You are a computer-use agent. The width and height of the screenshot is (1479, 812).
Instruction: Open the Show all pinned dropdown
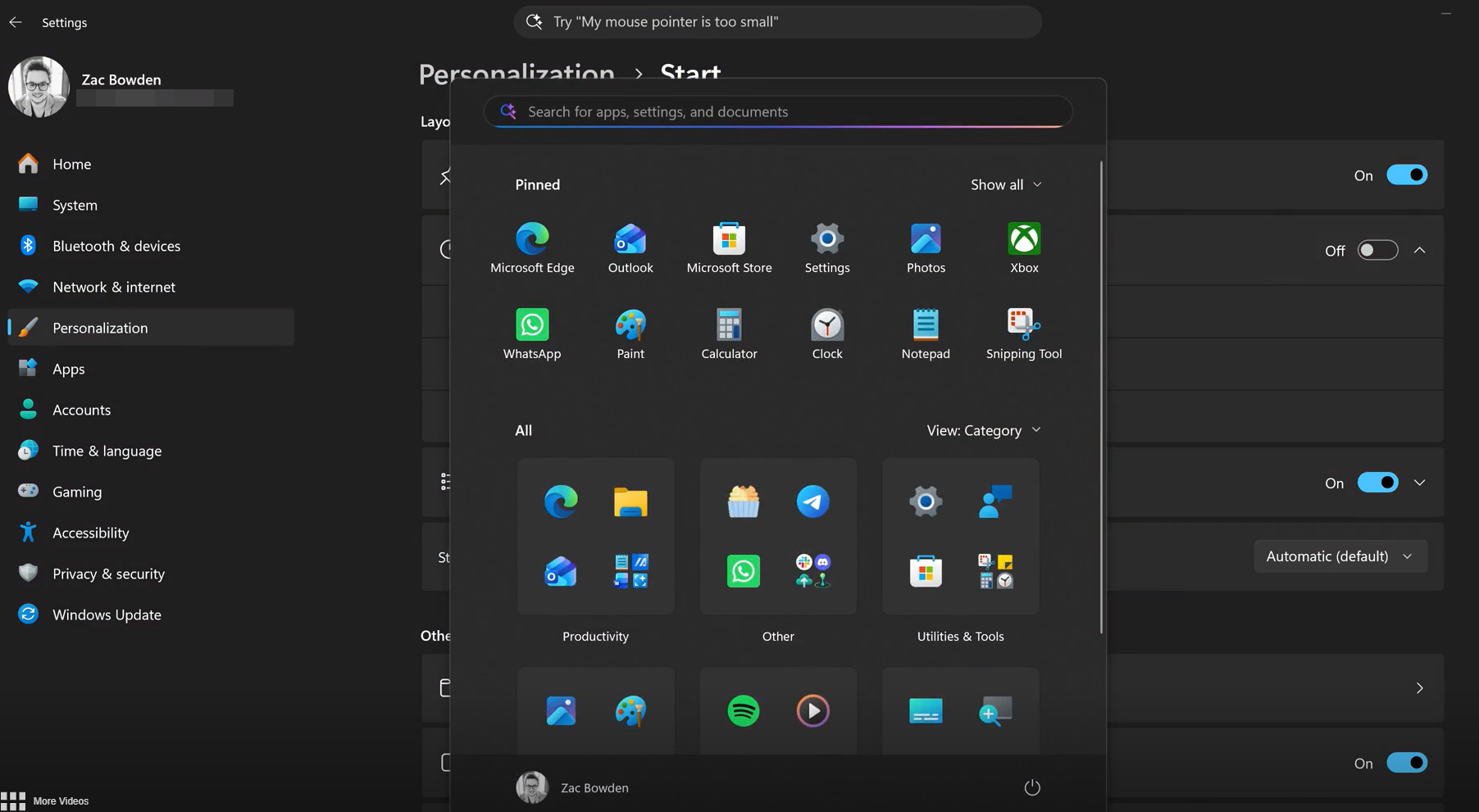[1006, 184]
